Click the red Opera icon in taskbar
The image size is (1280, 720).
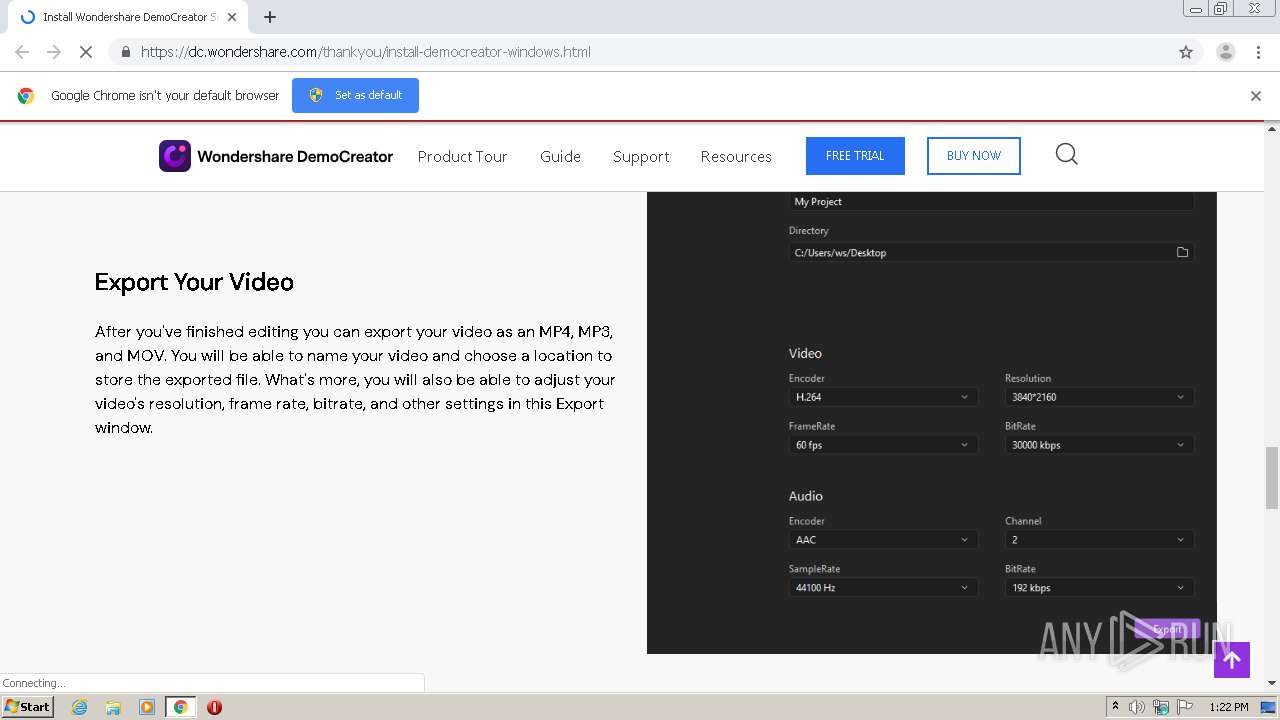(214, 707)
